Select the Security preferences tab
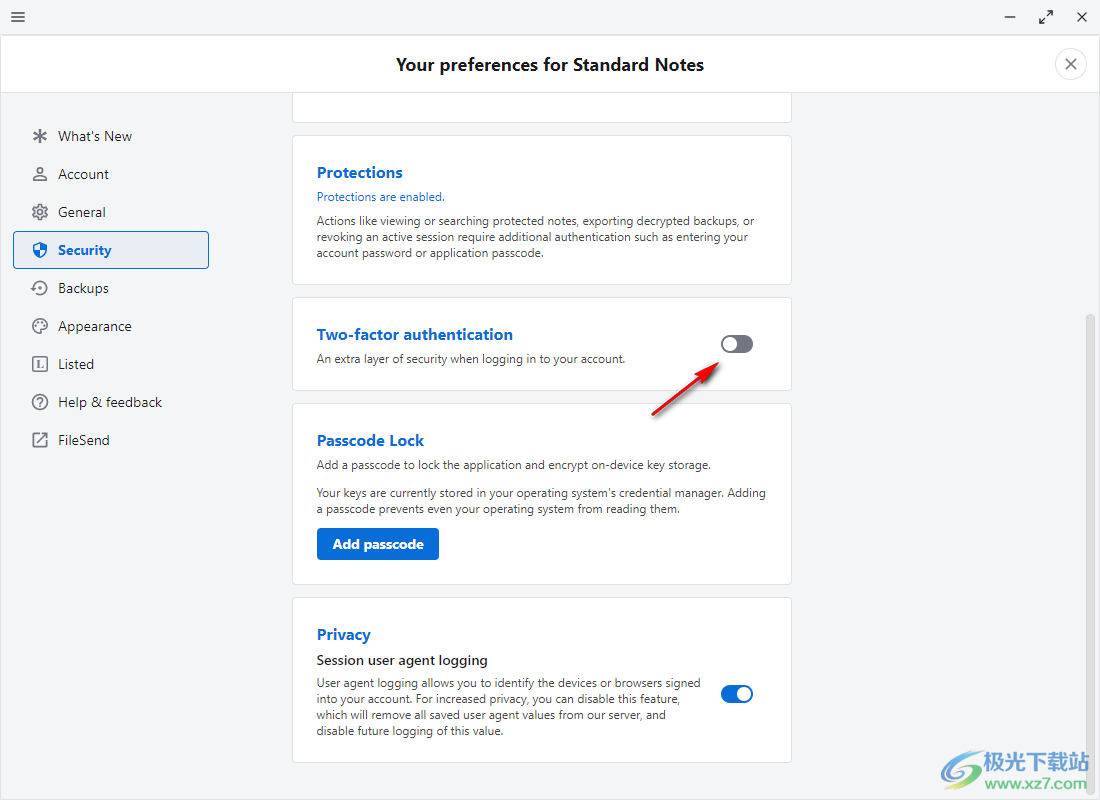The image size is (1100, 800). click(111, 250)
